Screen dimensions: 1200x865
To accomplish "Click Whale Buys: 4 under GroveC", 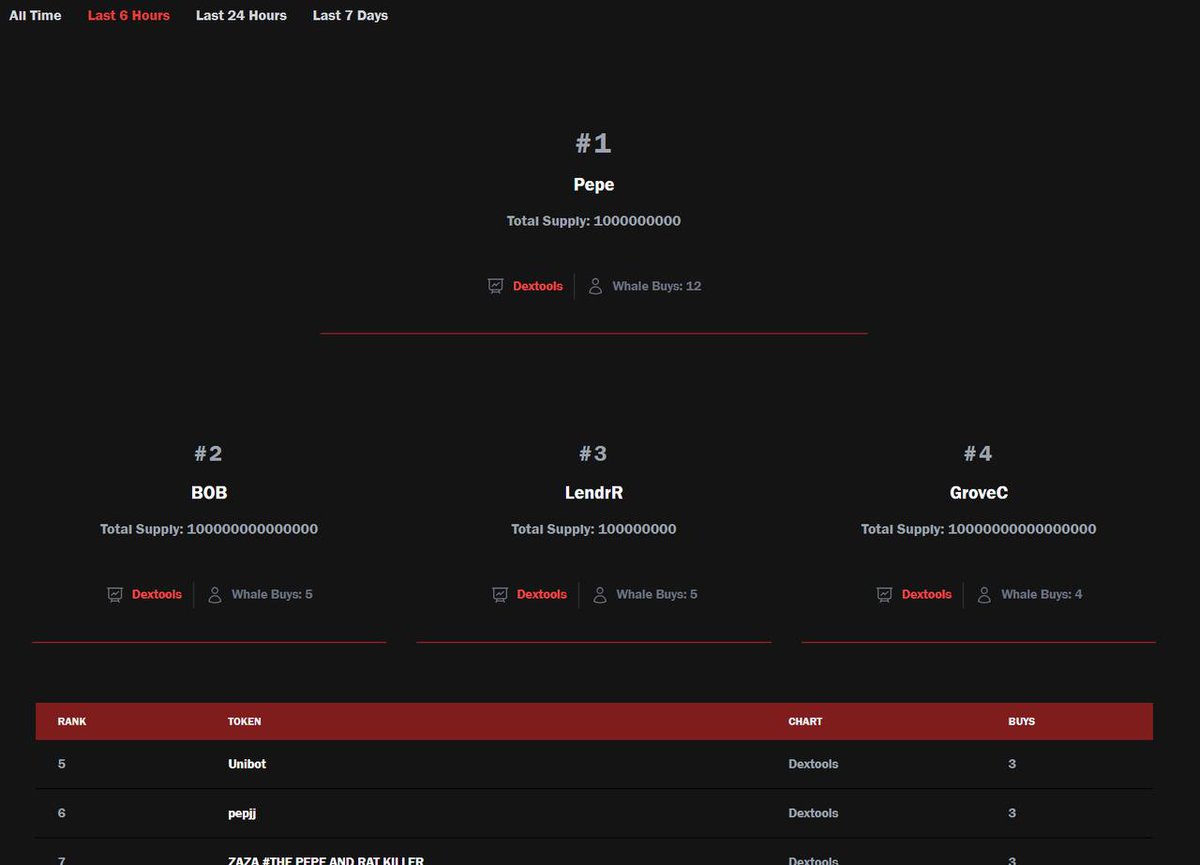I will (x=1042, y=594).
